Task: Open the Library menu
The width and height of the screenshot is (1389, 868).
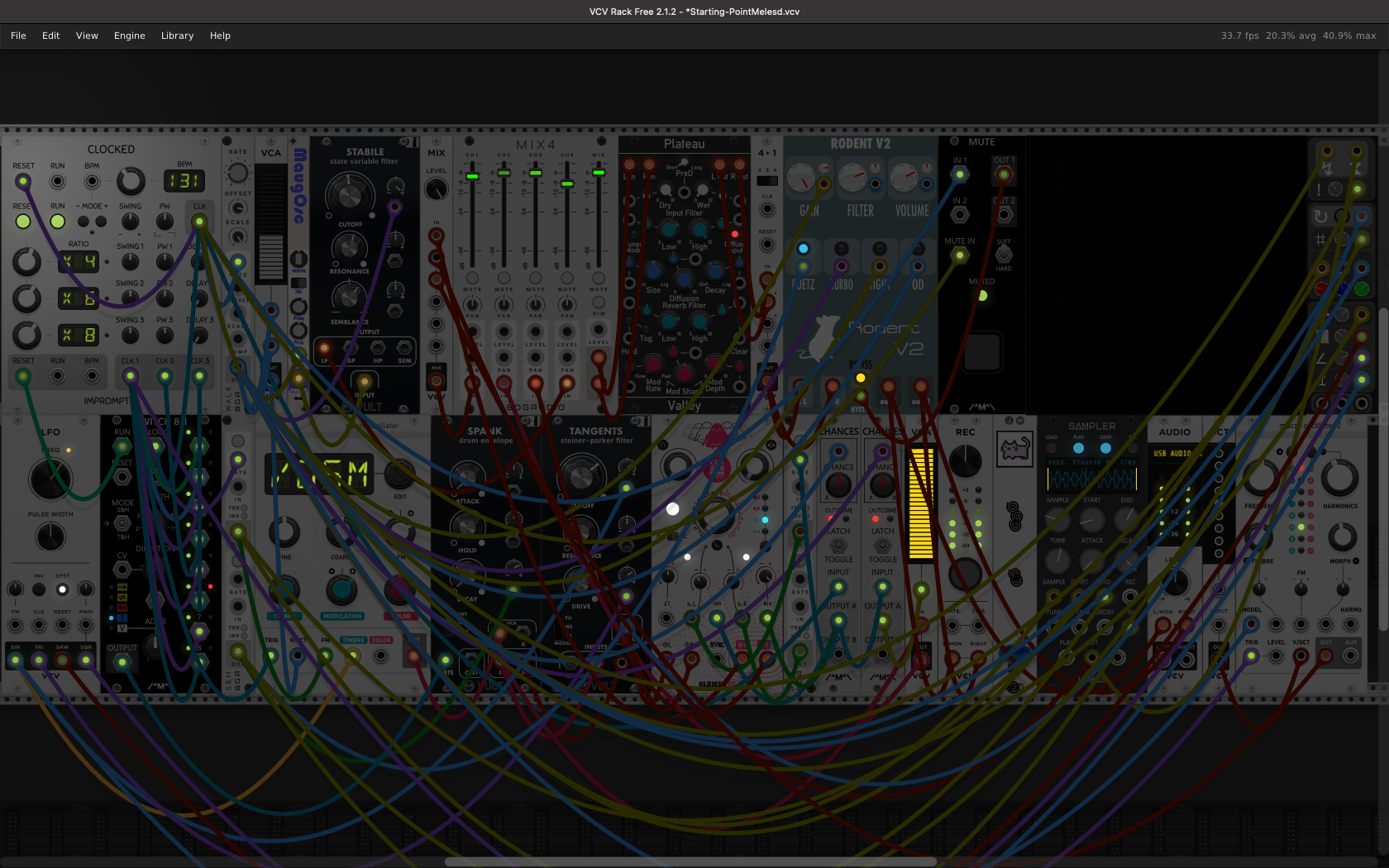Action: point(177,36)
